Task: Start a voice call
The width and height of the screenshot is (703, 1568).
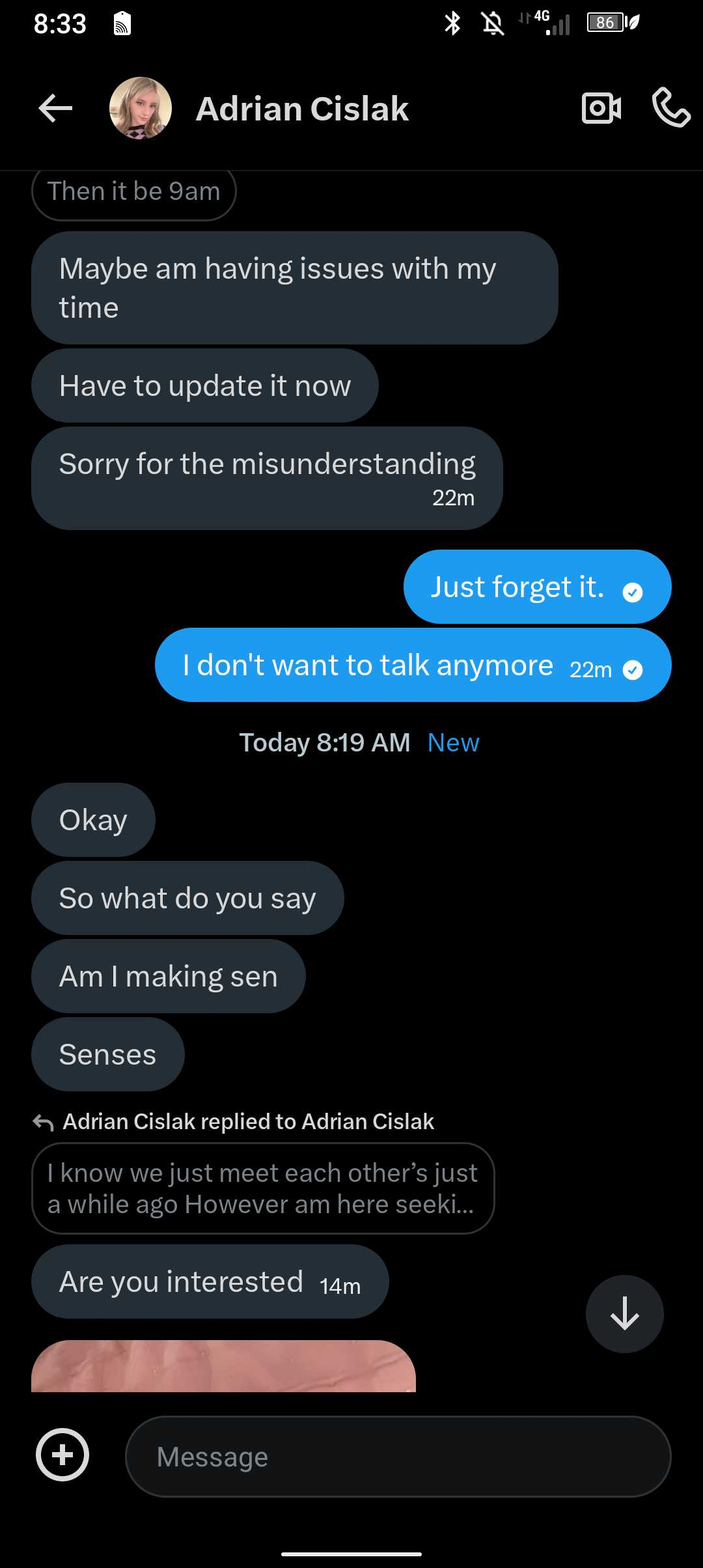Action: point(670,107)
